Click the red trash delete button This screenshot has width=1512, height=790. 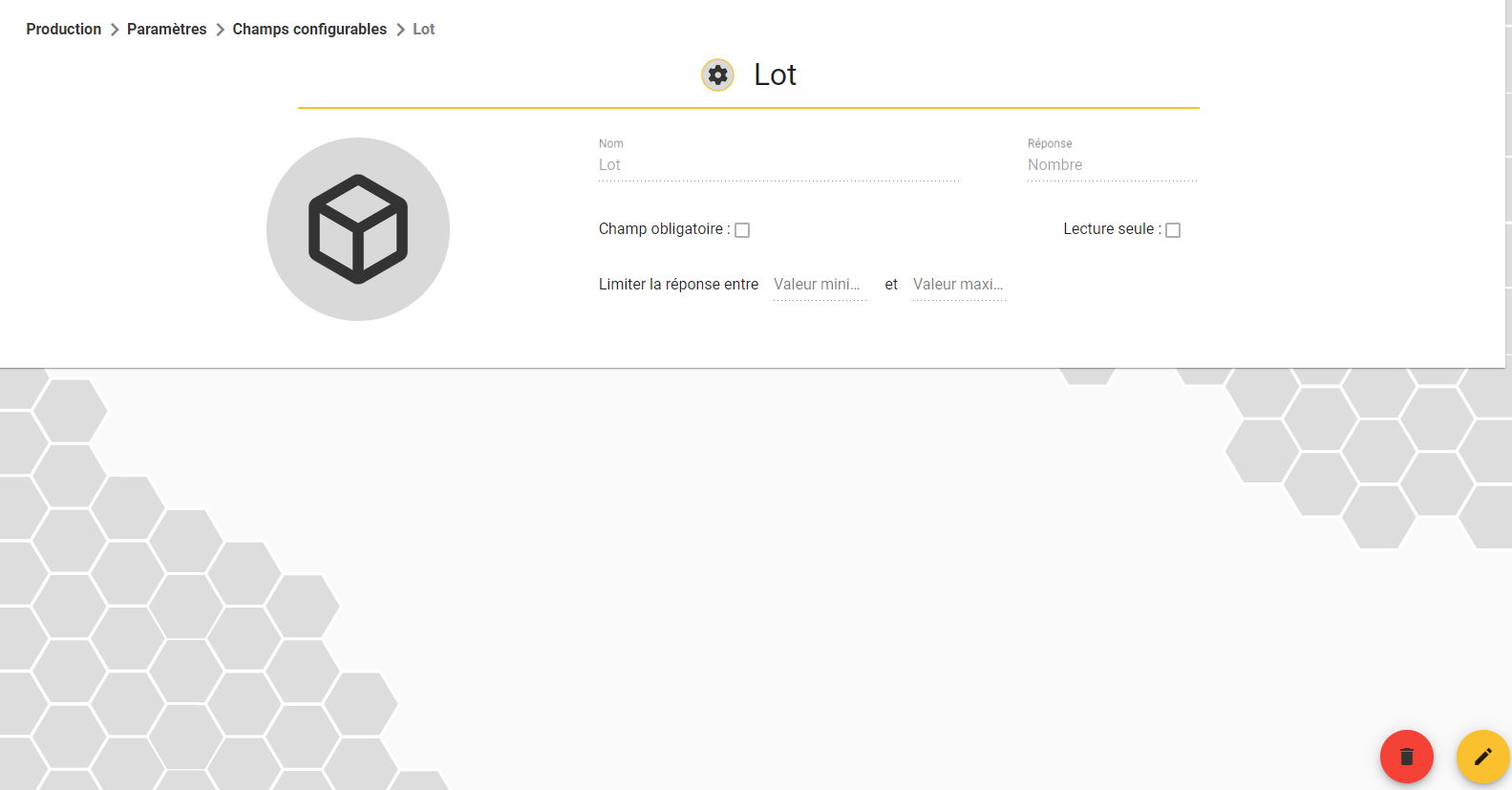click(1406, 757)
